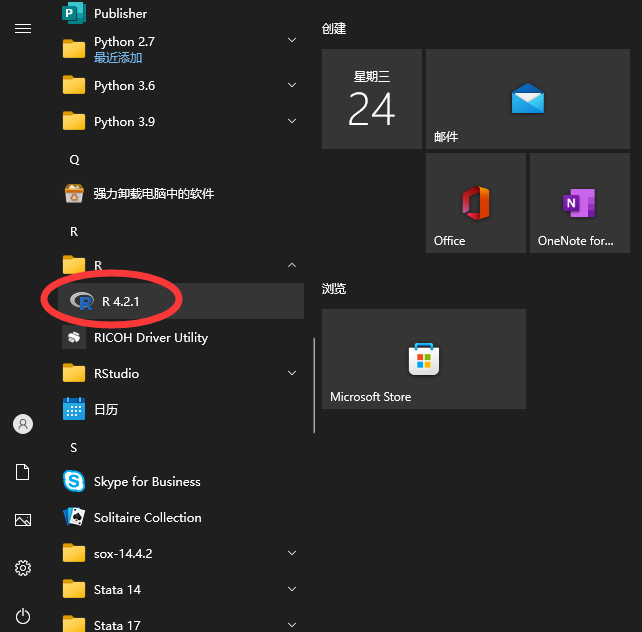This screenshot has height=632, width=642.
Task: Jump to letter S section header
Action: (x=74, y=447)
